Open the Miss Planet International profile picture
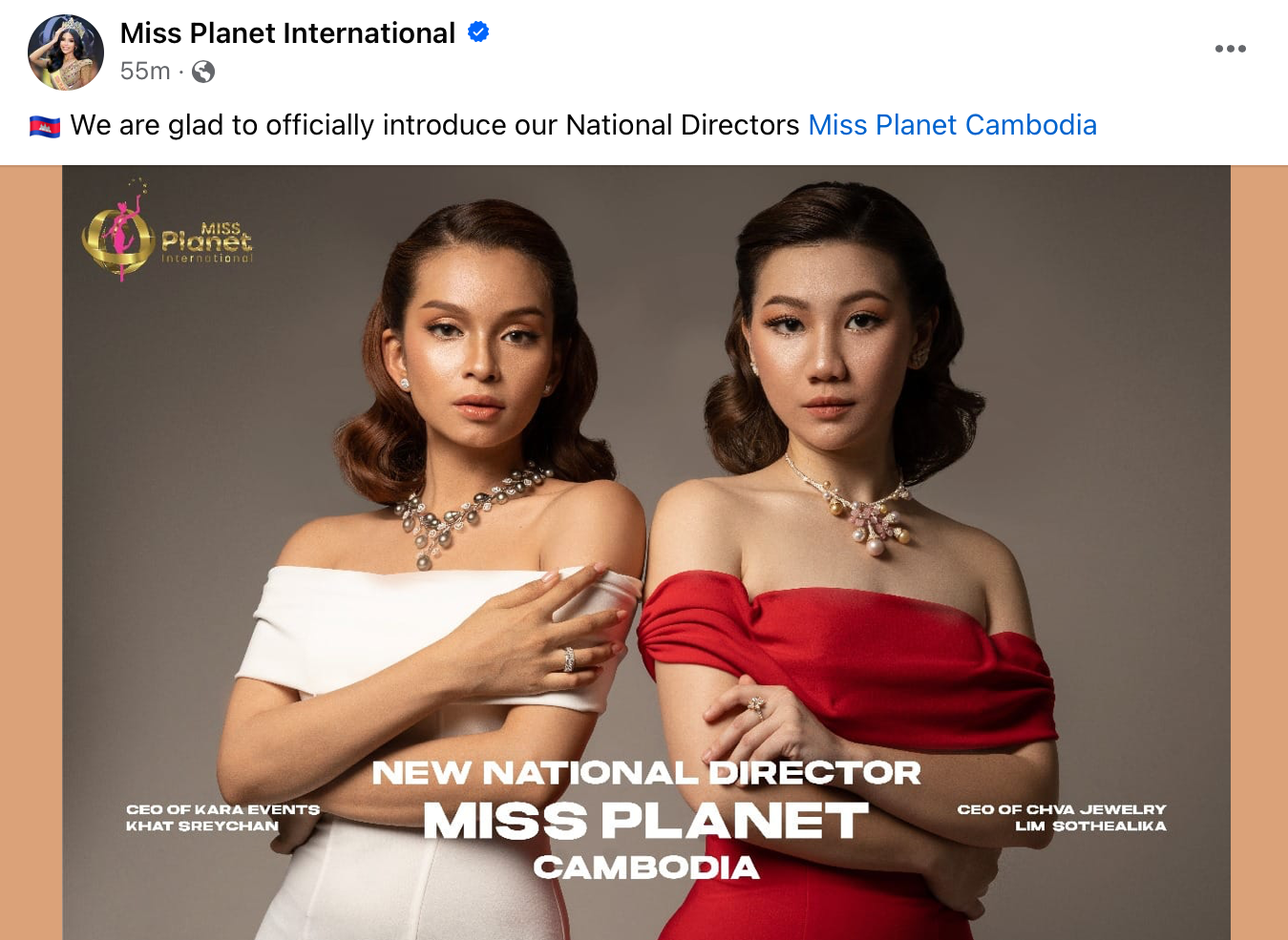 (66, 52)
